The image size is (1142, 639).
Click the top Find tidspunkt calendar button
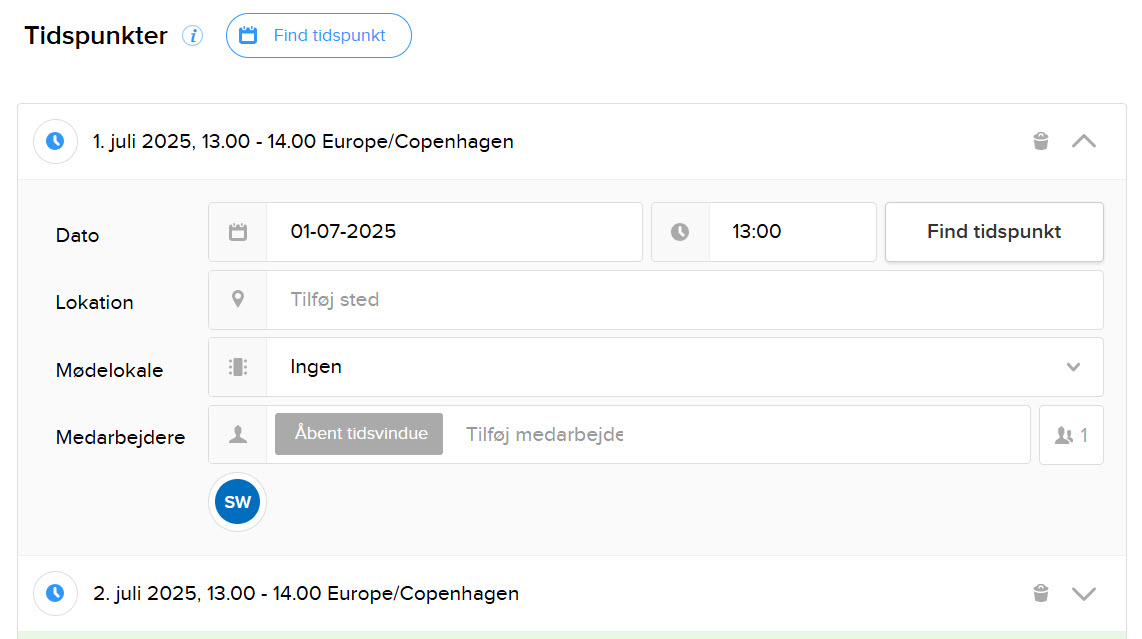pos(318,36)
